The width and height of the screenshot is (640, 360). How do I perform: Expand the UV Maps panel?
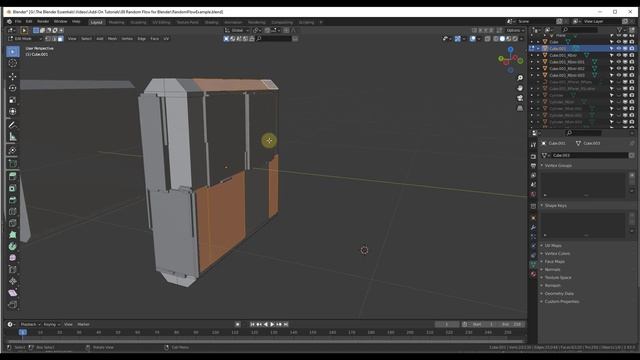point(553,246)
